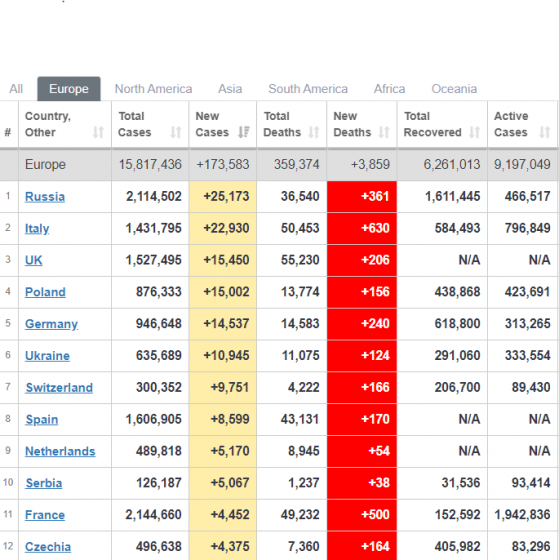Image resolution: width=559 pixels, height=560 pixels.
Task: Sort by Total Cases arrow icon
Action: coord(176,132)
